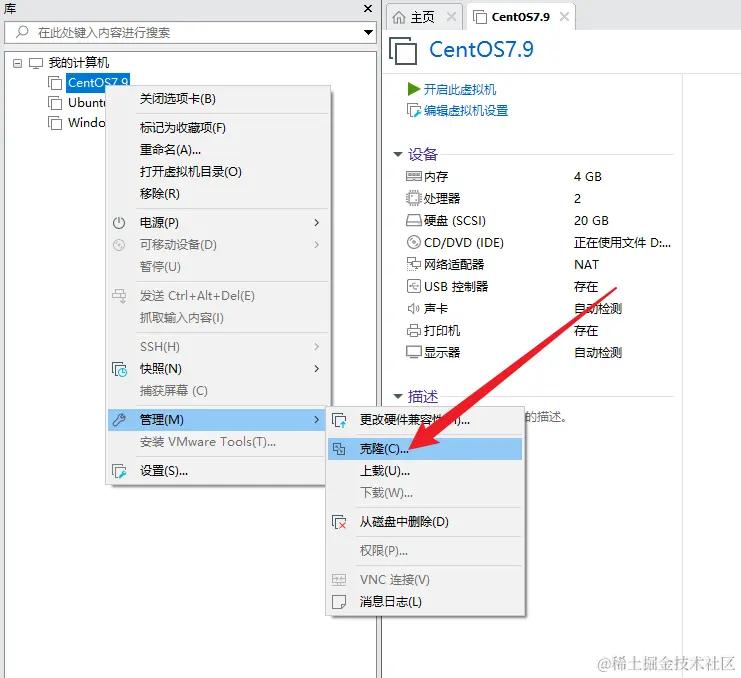The image size is (741, 678).
Task: Click the USB controller icon
Action: 414,286
